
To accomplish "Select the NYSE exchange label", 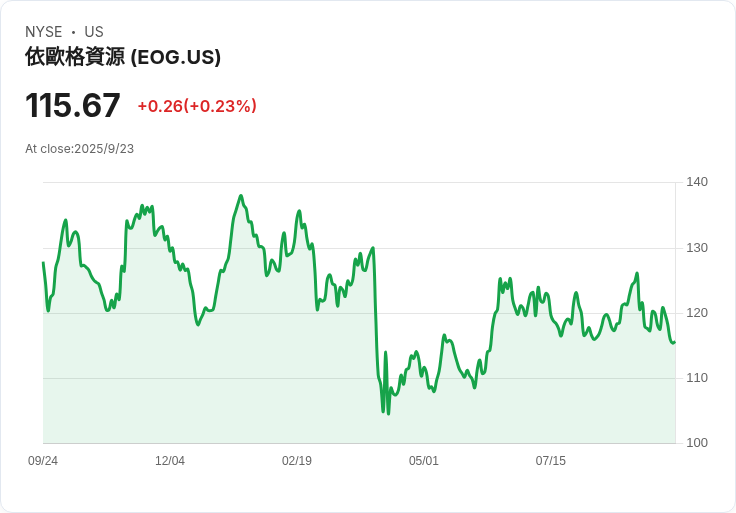I will click(x=44, y=32).
